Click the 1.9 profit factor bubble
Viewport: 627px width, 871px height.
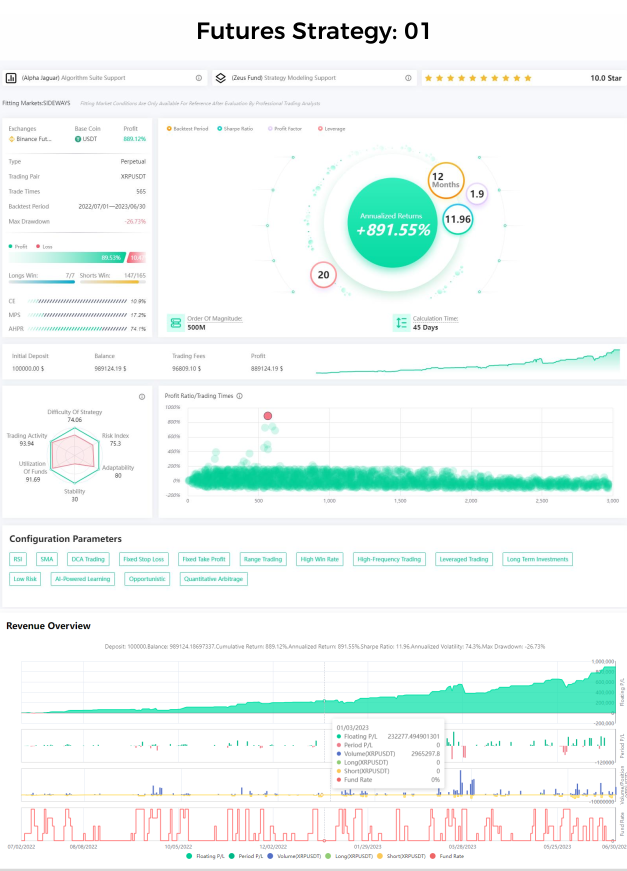(476, 194)
